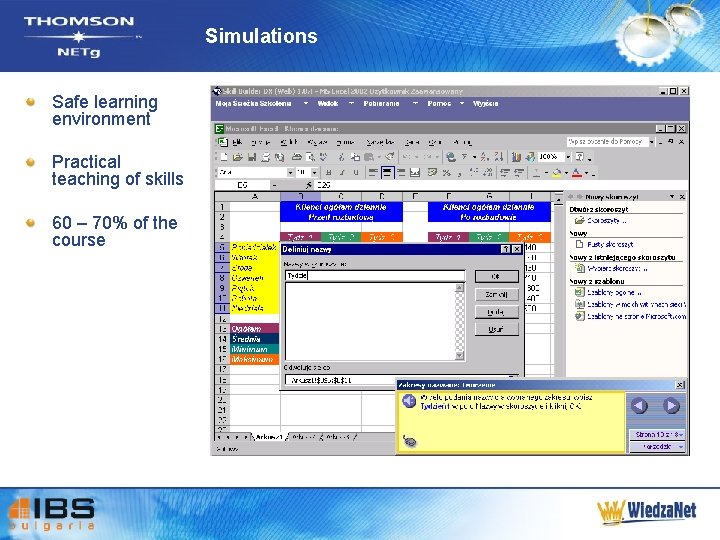
Task: Click the yellow Fill Color bucket swatch
Action: [557, 173]
